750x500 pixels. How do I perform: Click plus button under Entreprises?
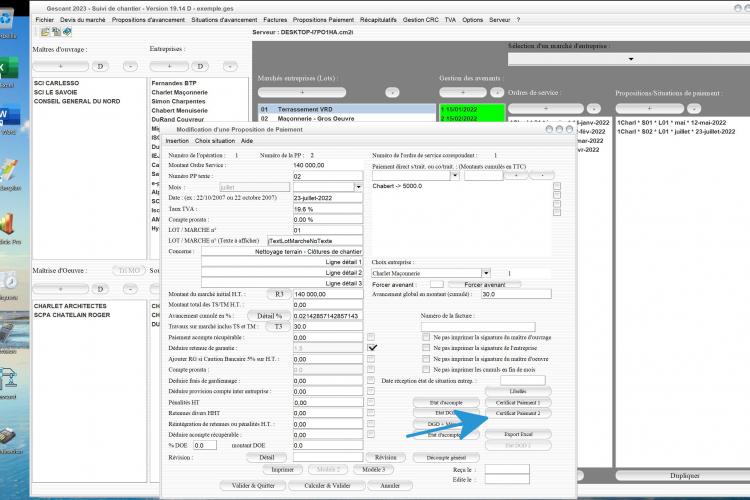coord(169,66)
